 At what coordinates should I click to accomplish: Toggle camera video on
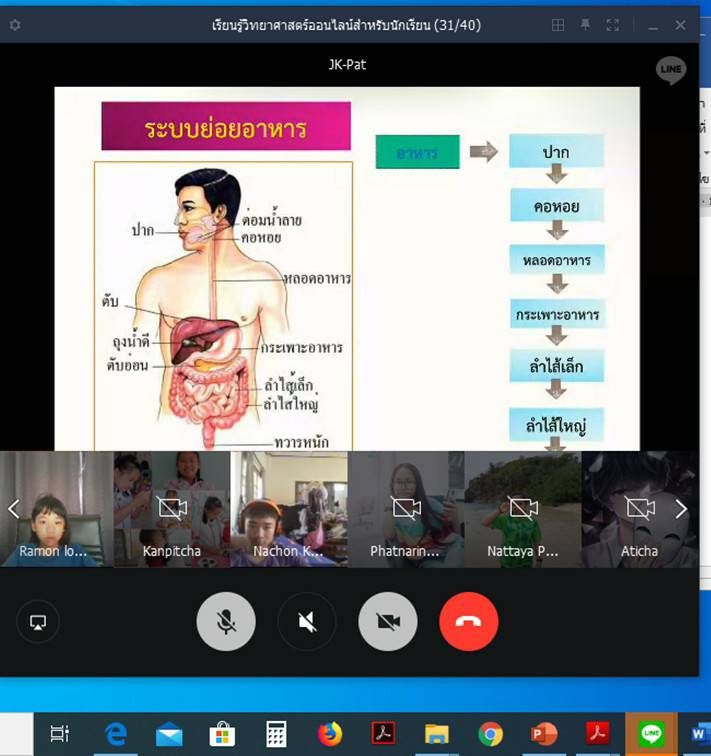point(388,622)
